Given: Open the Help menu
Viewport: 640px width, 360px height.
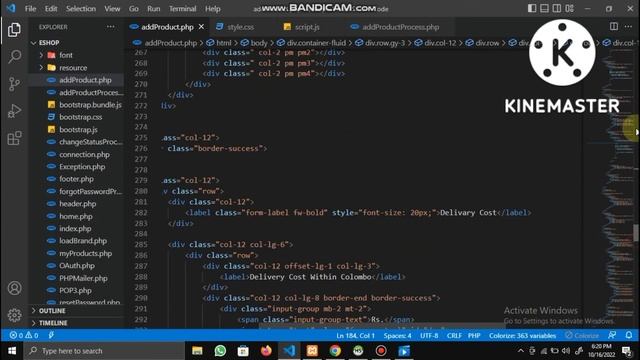Looking at the screenshot, I should point(213,9).
